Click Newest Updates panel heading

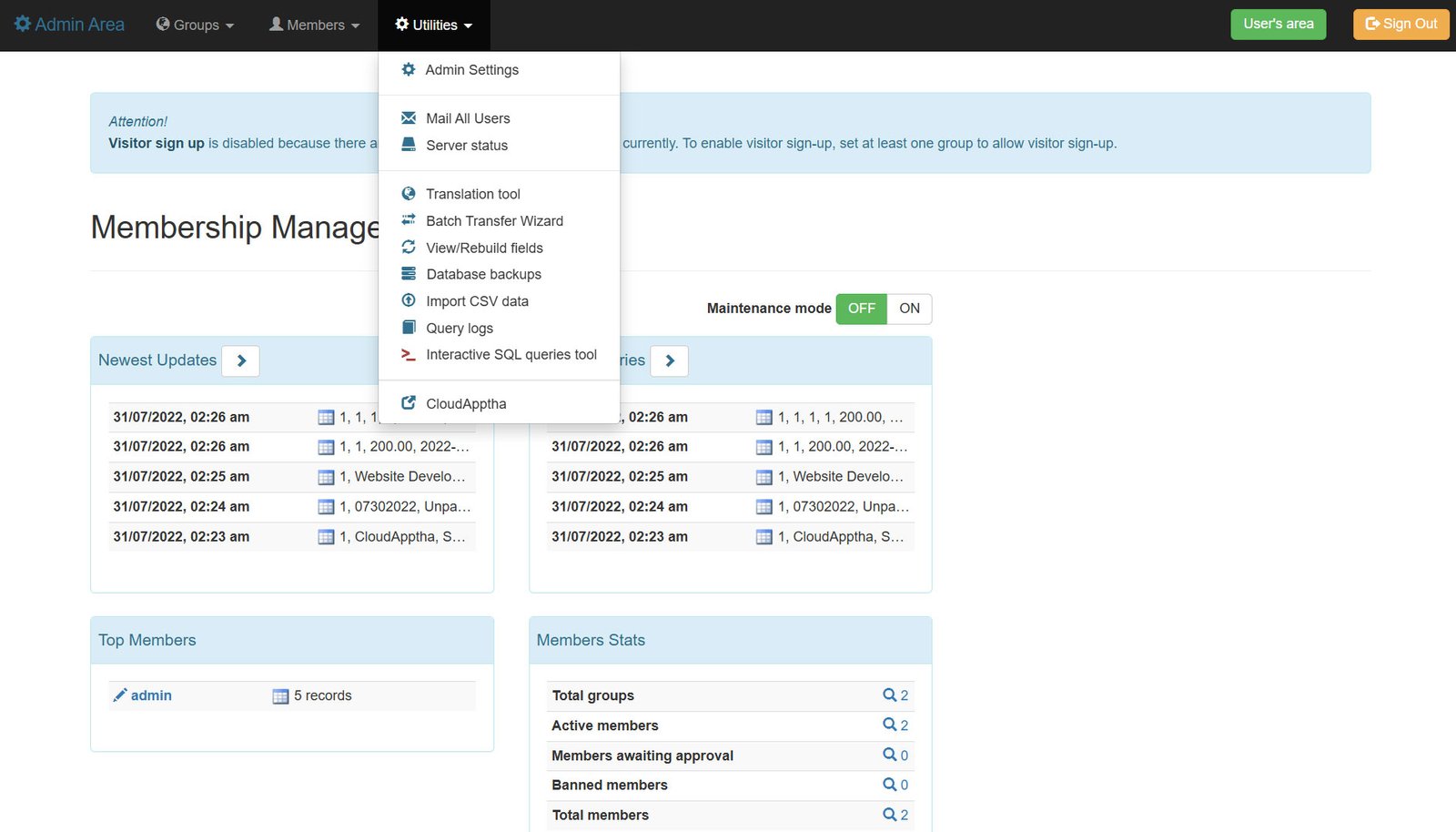point(157,360)
